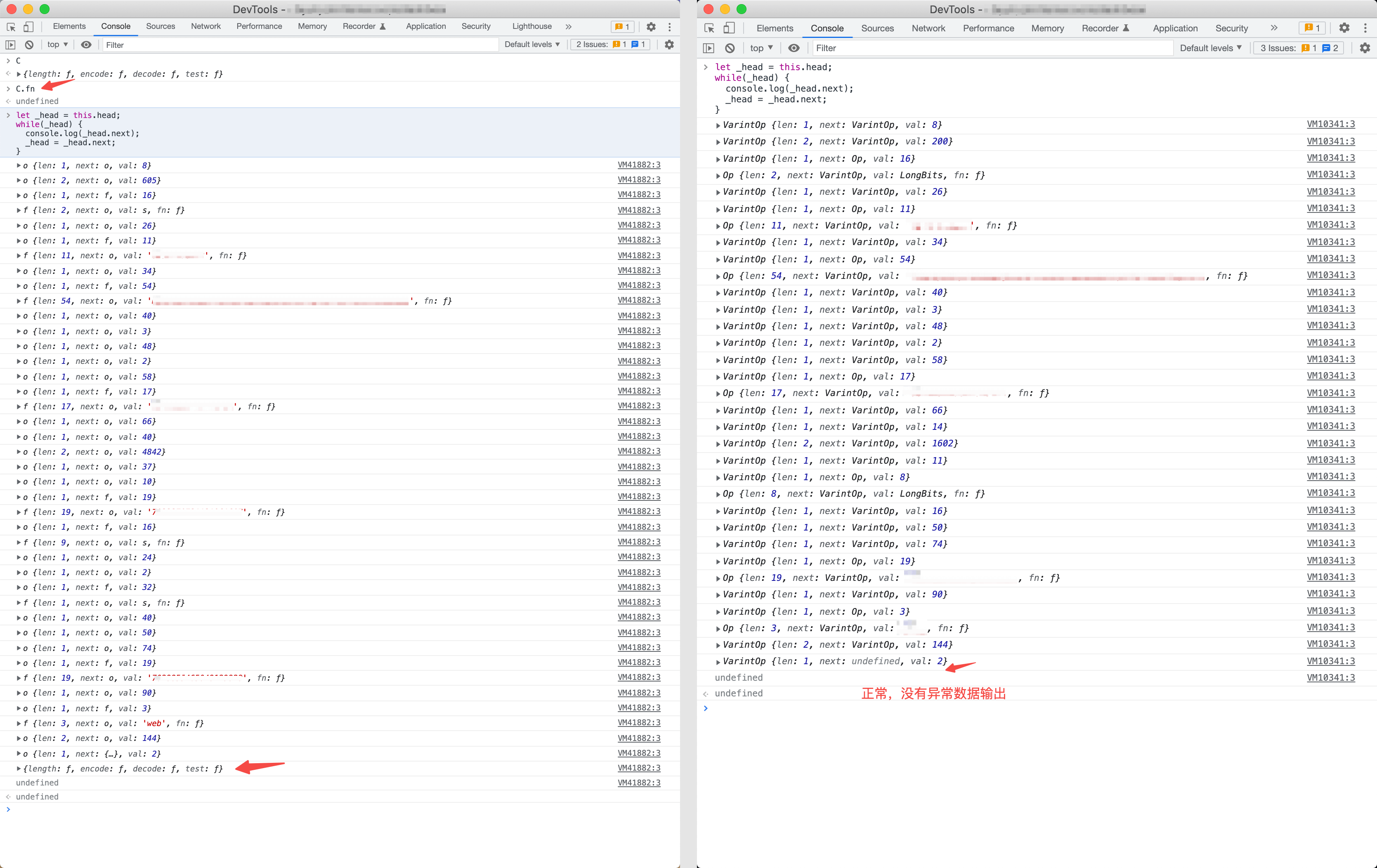1377x868 pixels.
Task: Toggle live expression eye in right console
Action: click(794, 48)
